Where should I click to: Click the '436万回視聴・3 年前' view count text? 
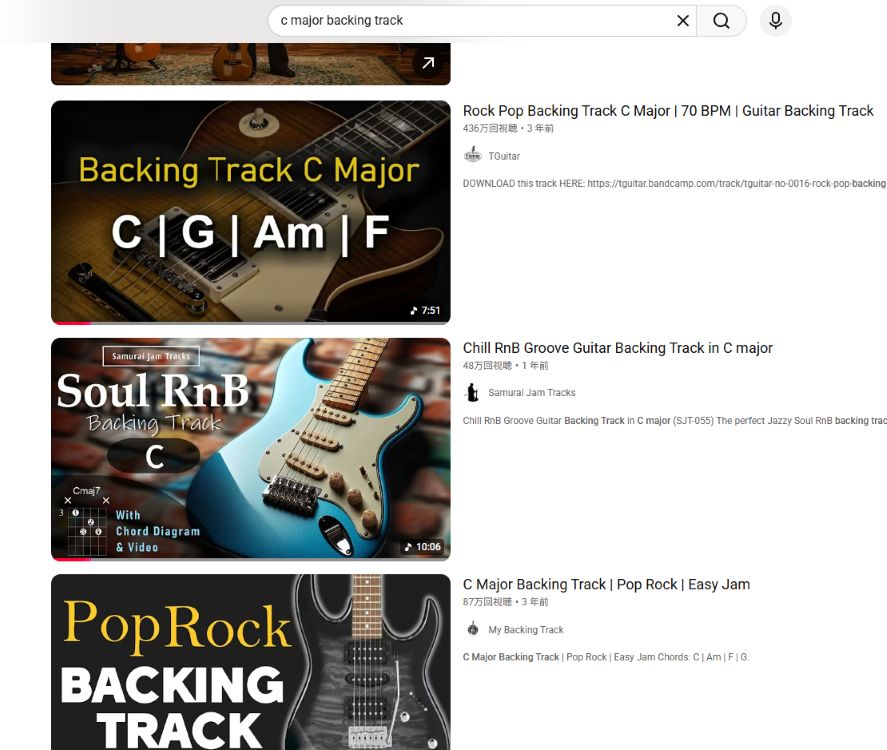click(508, 128)
